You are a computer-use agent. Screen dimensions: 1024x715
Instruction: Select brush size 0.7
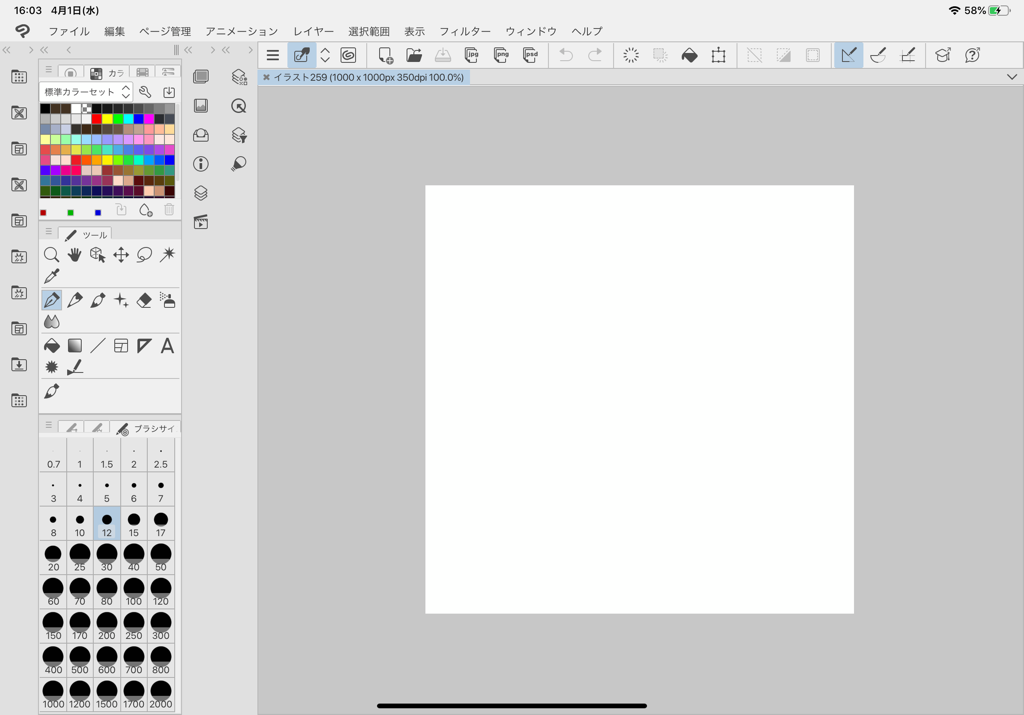click(x=54, y=456)
